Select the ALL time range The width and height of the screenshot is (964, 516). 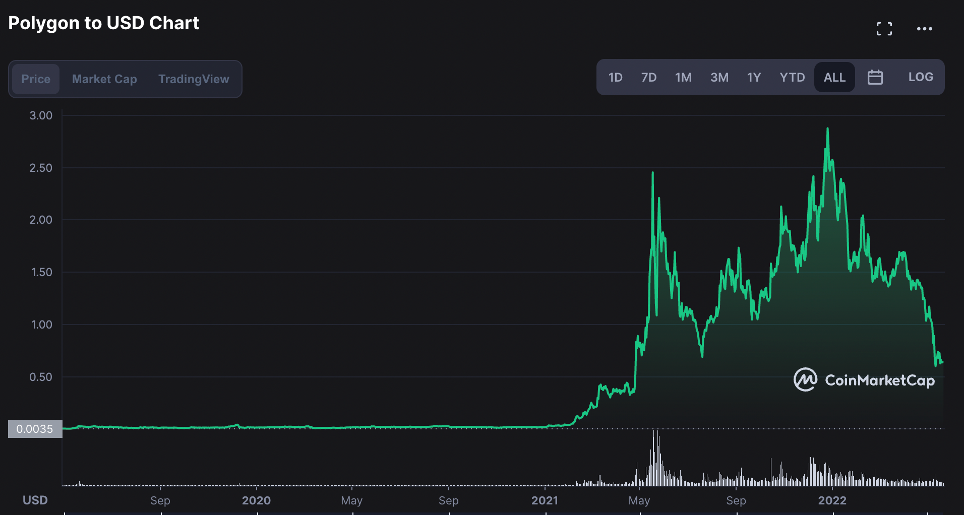coord(834,77)
